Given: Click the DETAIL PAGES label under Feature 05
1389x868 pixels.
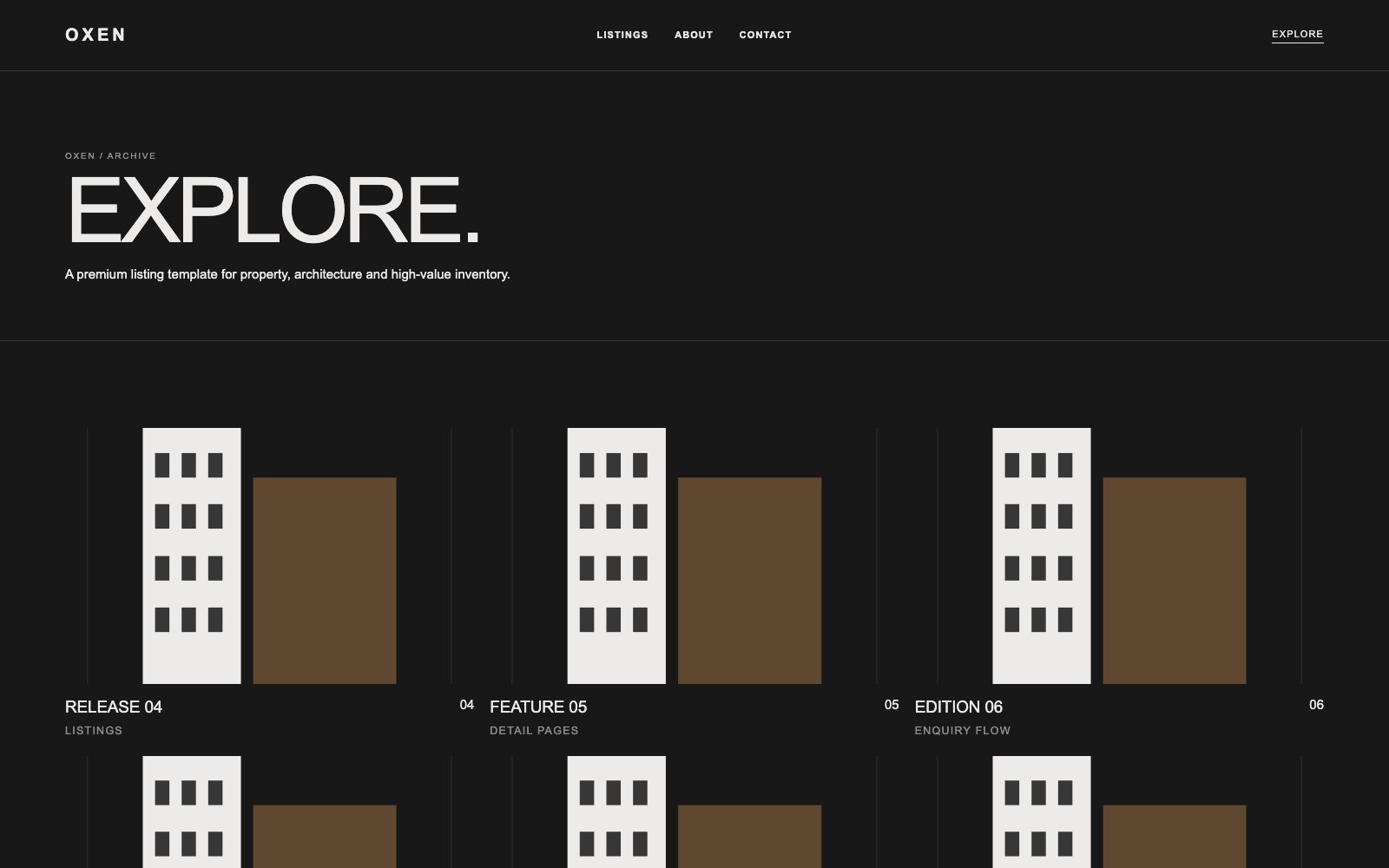Looking at the screenshot, I should point(534,731).
